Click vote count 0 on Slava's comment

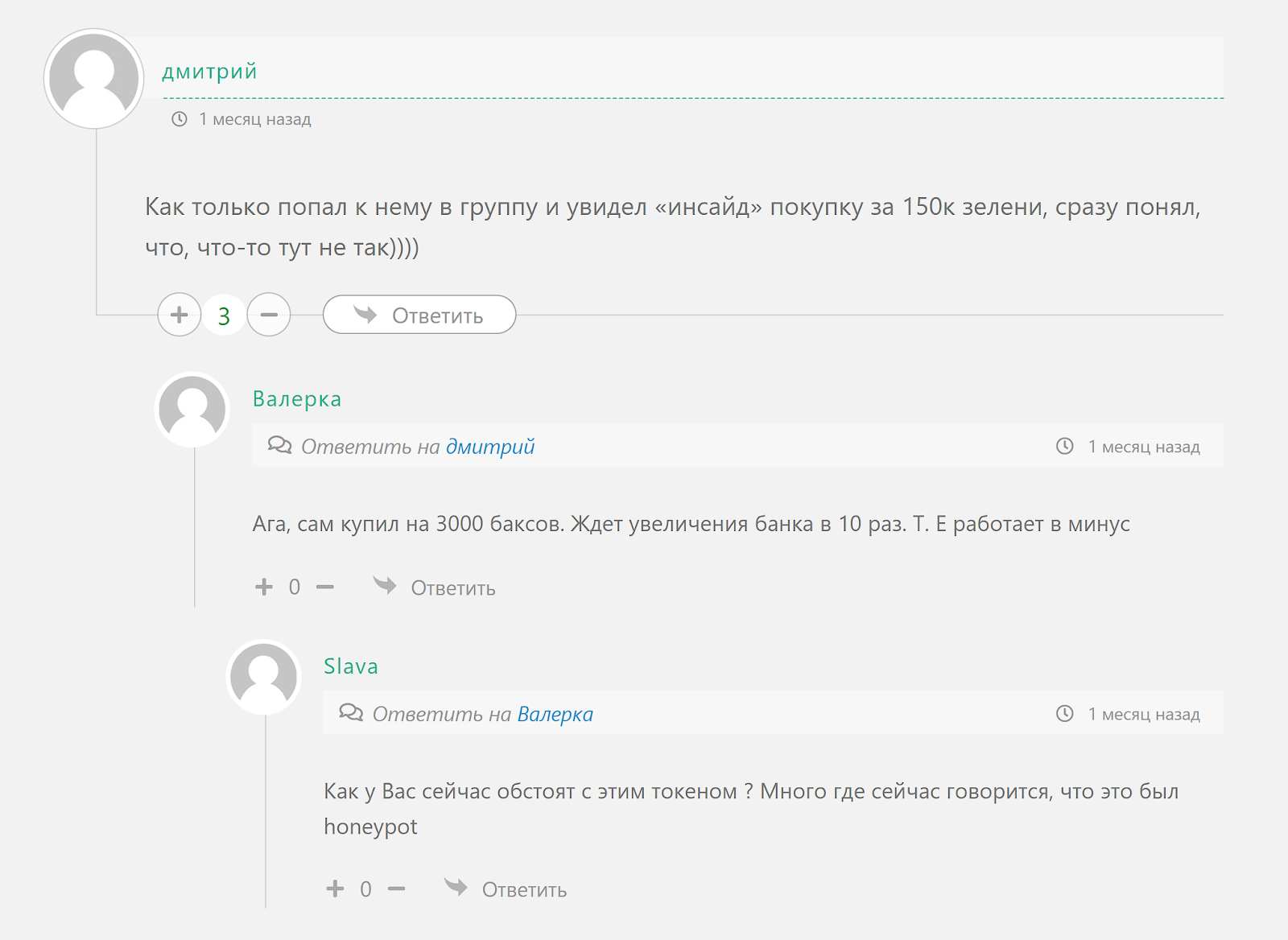365,888
